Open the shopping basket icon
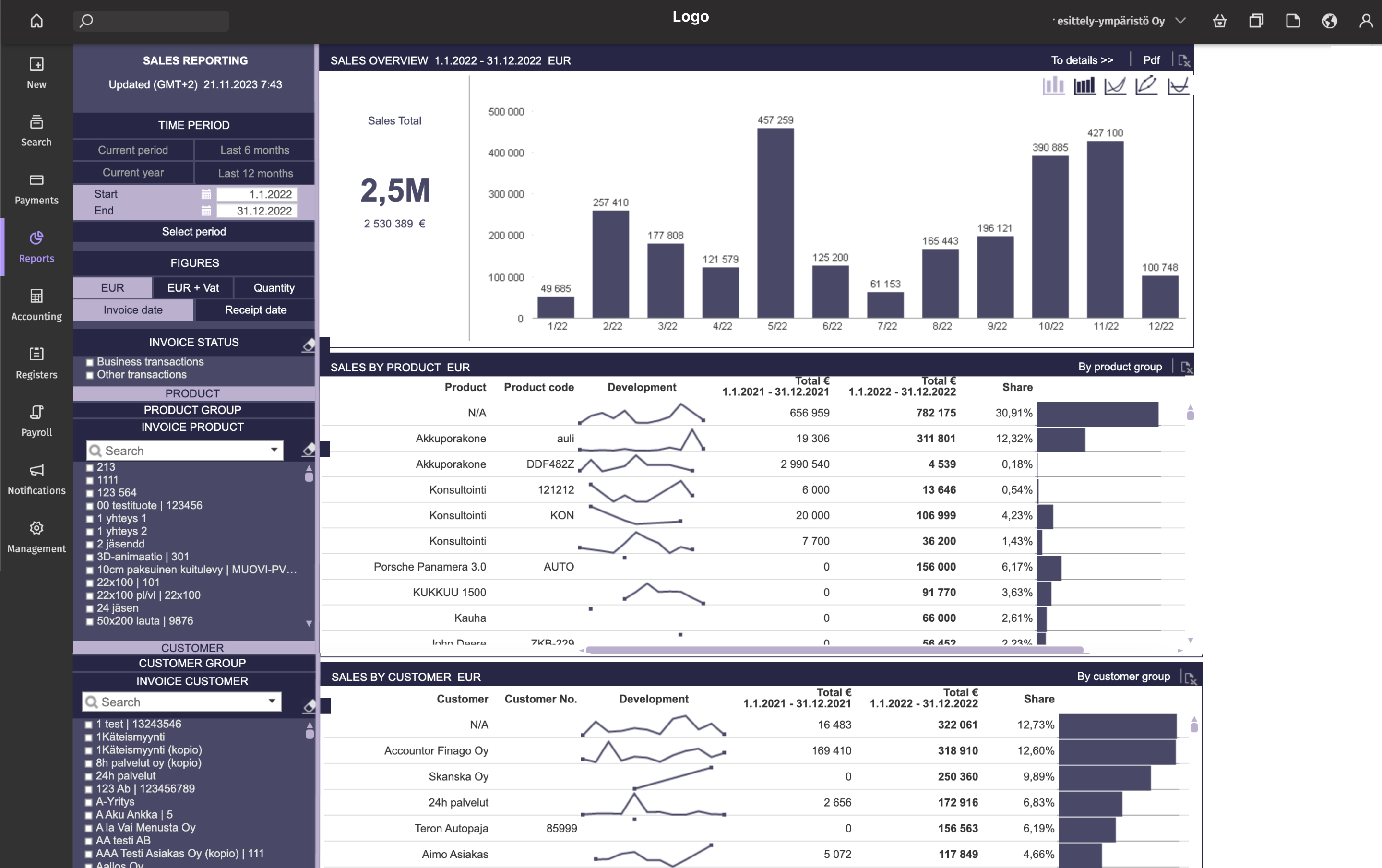Viewport: 1382px width, 868px height. coord(1220,21)
